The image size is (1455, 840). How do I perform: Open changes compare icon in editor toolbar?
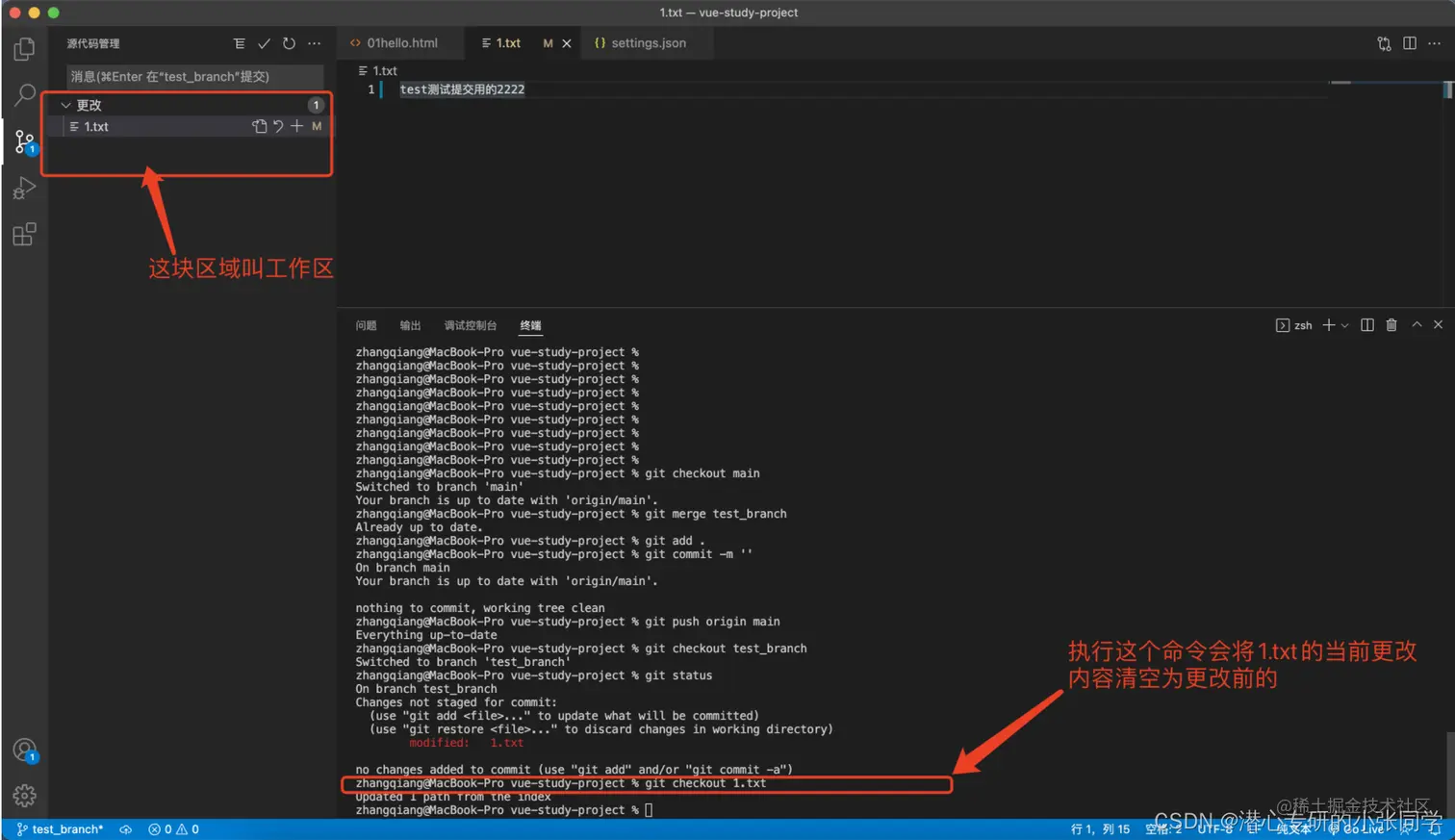point(1384,43)
